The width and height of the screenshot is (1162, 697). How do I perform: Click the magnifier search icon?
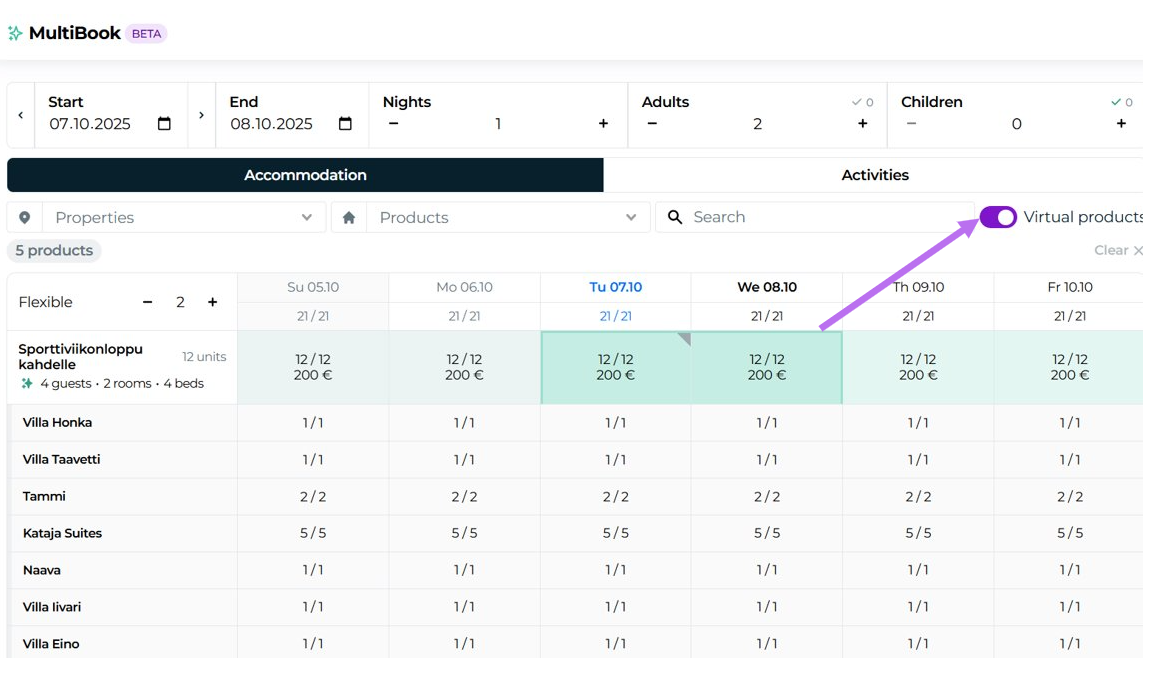point(675,217)
